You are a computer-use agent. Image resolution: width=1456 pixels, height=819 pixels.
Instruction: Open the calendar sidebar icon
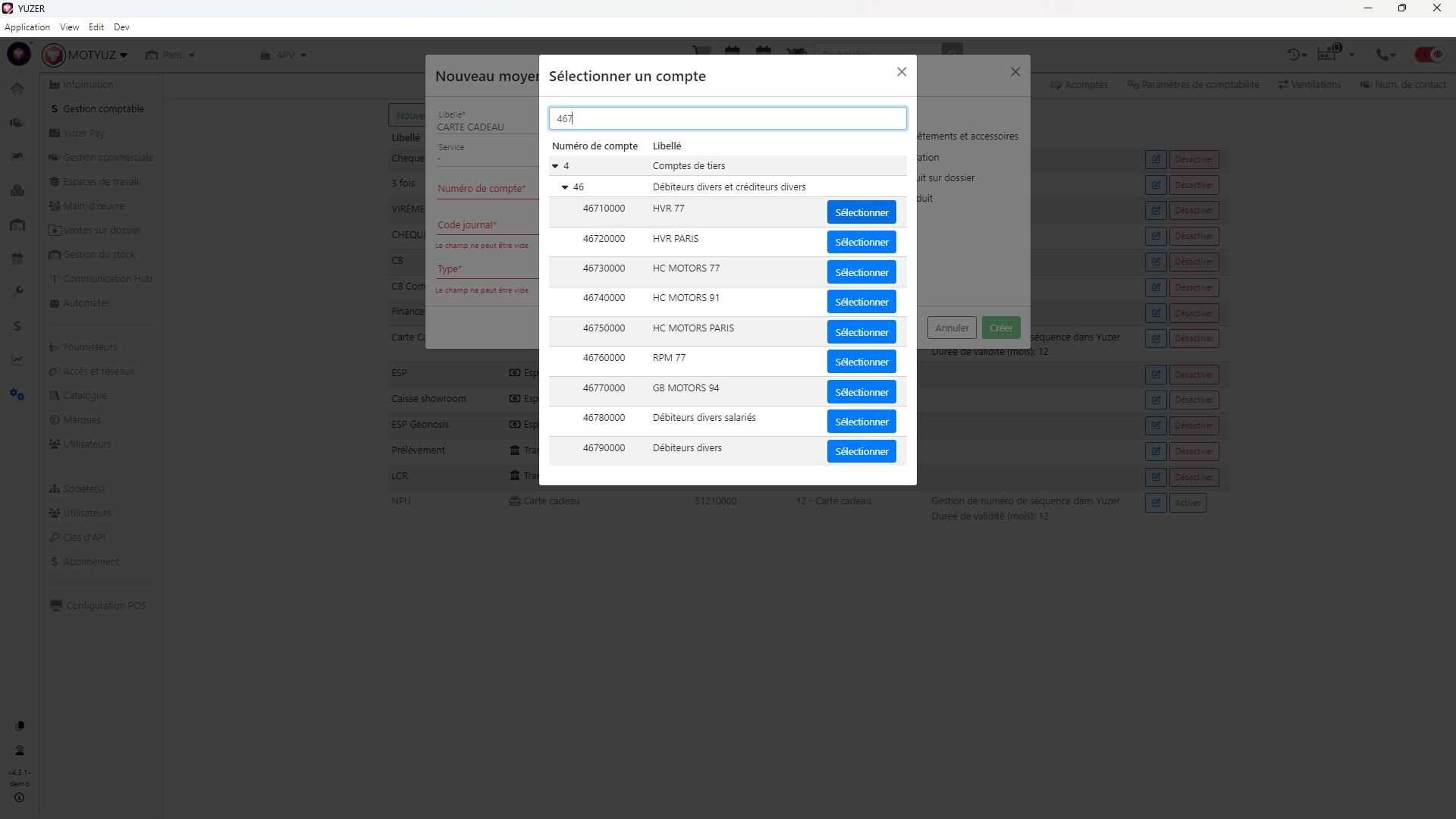(x=17, y=258)
